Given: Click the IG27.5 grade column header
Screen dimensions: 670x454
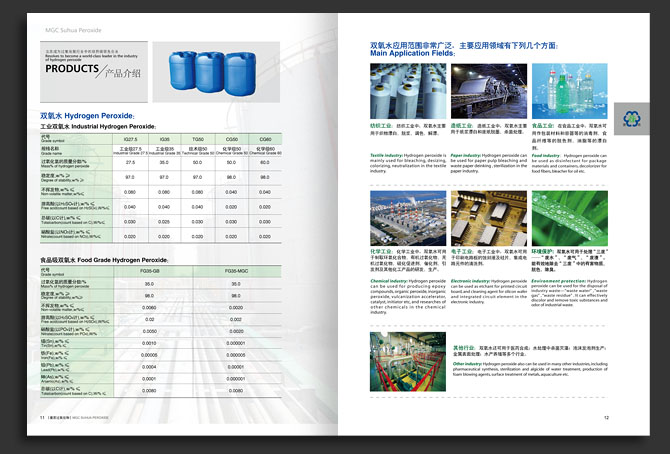Looking at the screenshot, I should pos(130,138).
